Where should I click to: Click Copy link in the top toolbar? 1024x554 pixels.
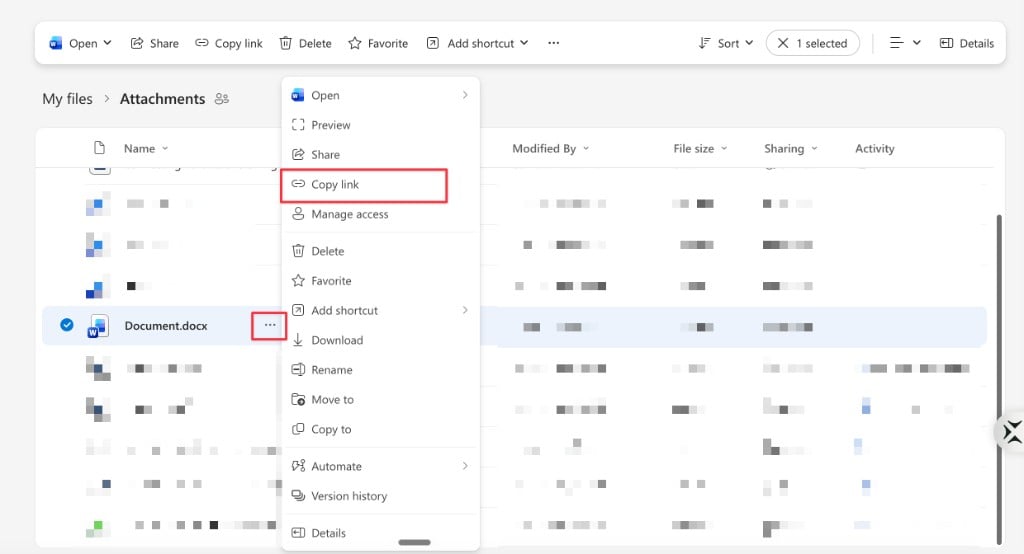pos(229,43)
